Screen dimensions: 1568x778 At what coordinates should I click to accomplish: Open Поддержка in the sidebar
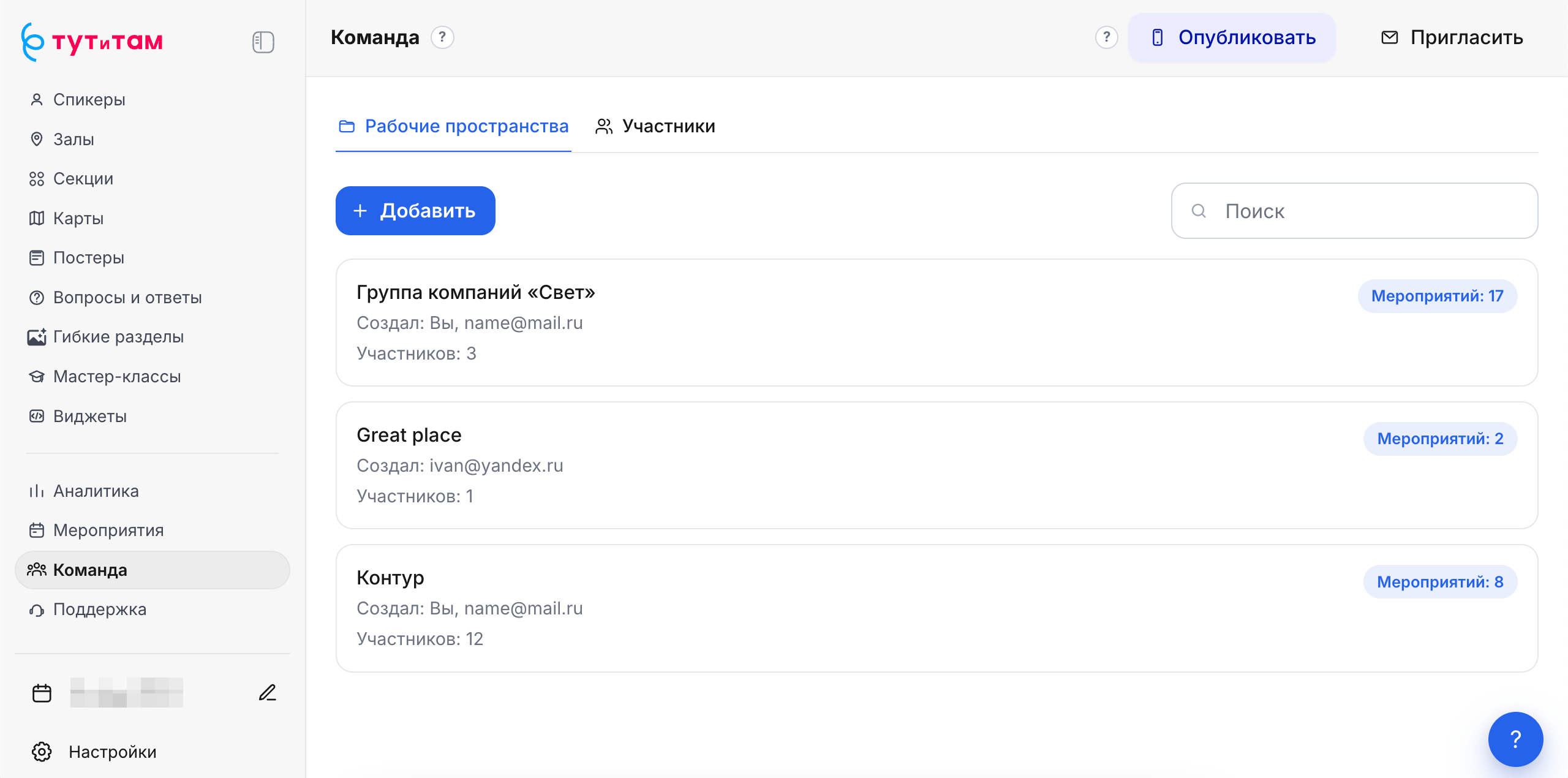coord(152,609)
